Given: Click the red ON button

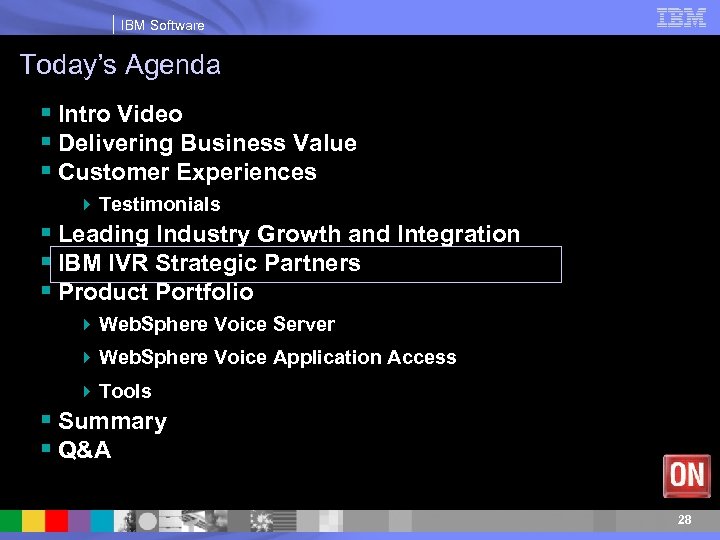Looking at the screenshot, I should click(686, 476).
